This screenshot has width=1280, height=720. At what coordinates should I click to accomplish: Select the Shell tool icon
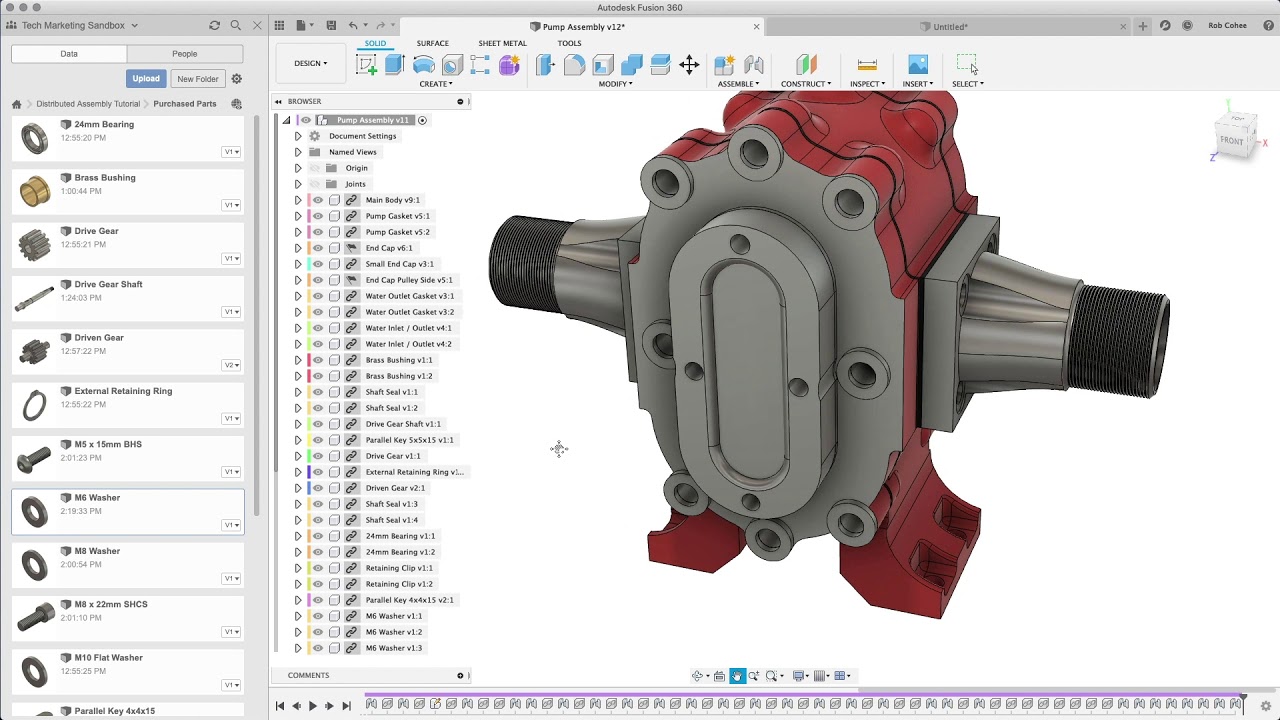pyautogui.click(x=603, y=65)
